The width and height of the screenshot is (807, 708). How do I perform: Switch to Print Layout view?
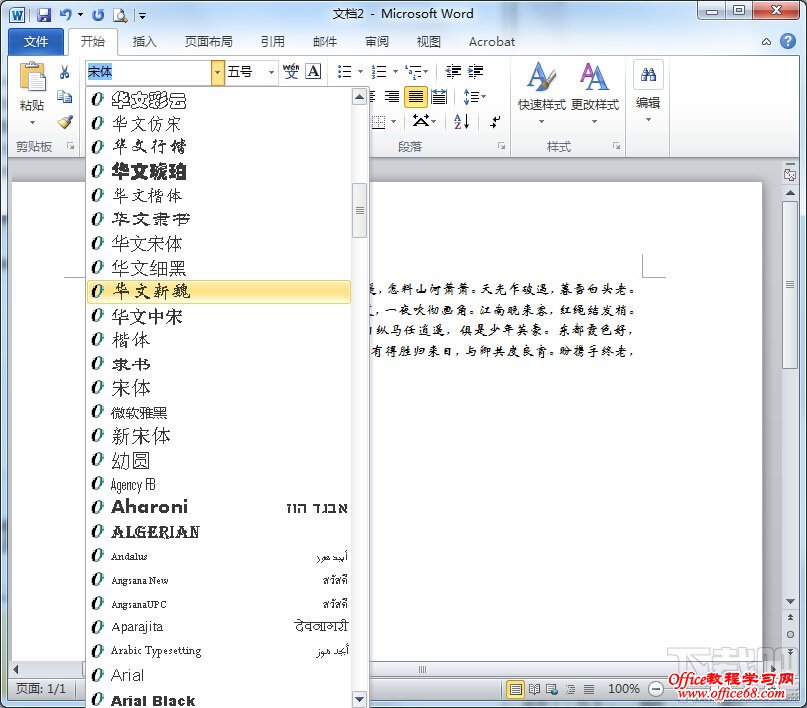point(515,689)
